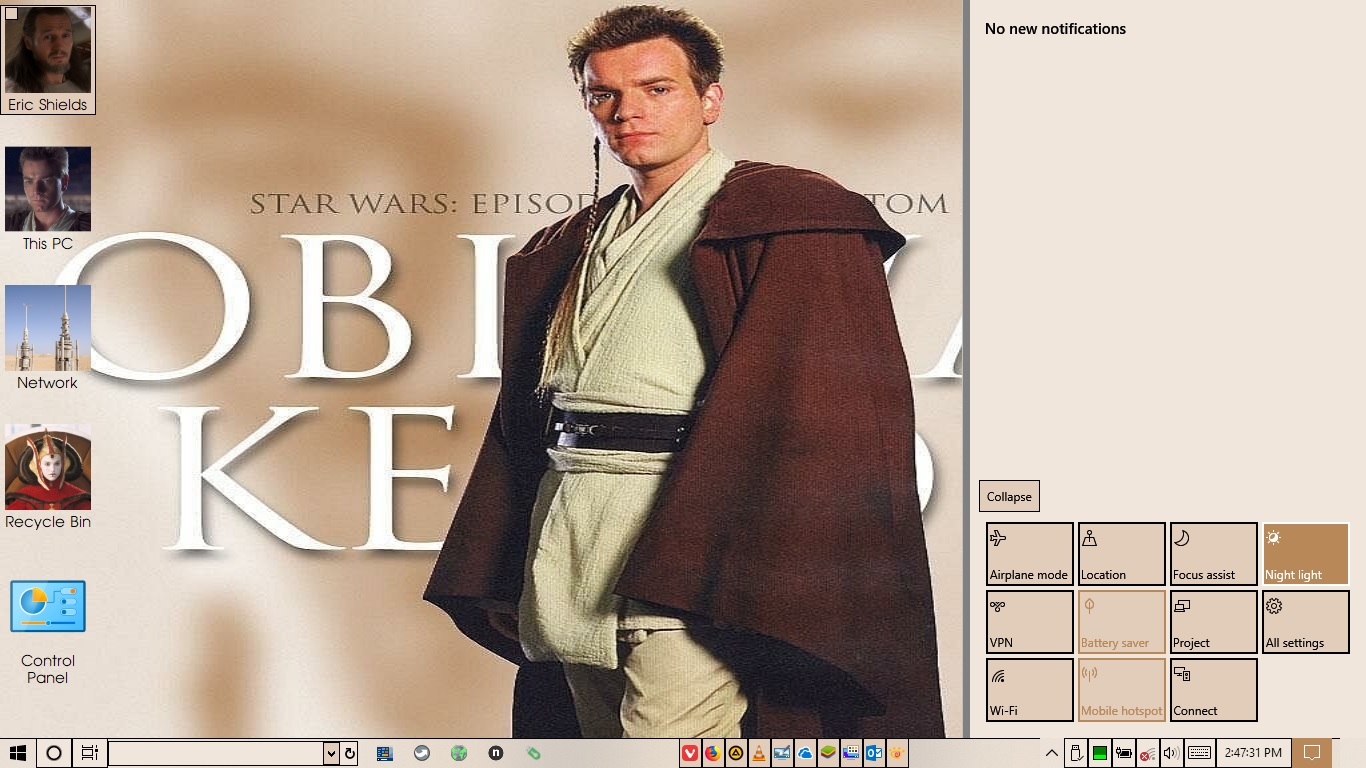This screenshot has height=768, width=1366.
Task: Open OneDrive cloud icon on taskbar
Action: pos(805,753)
